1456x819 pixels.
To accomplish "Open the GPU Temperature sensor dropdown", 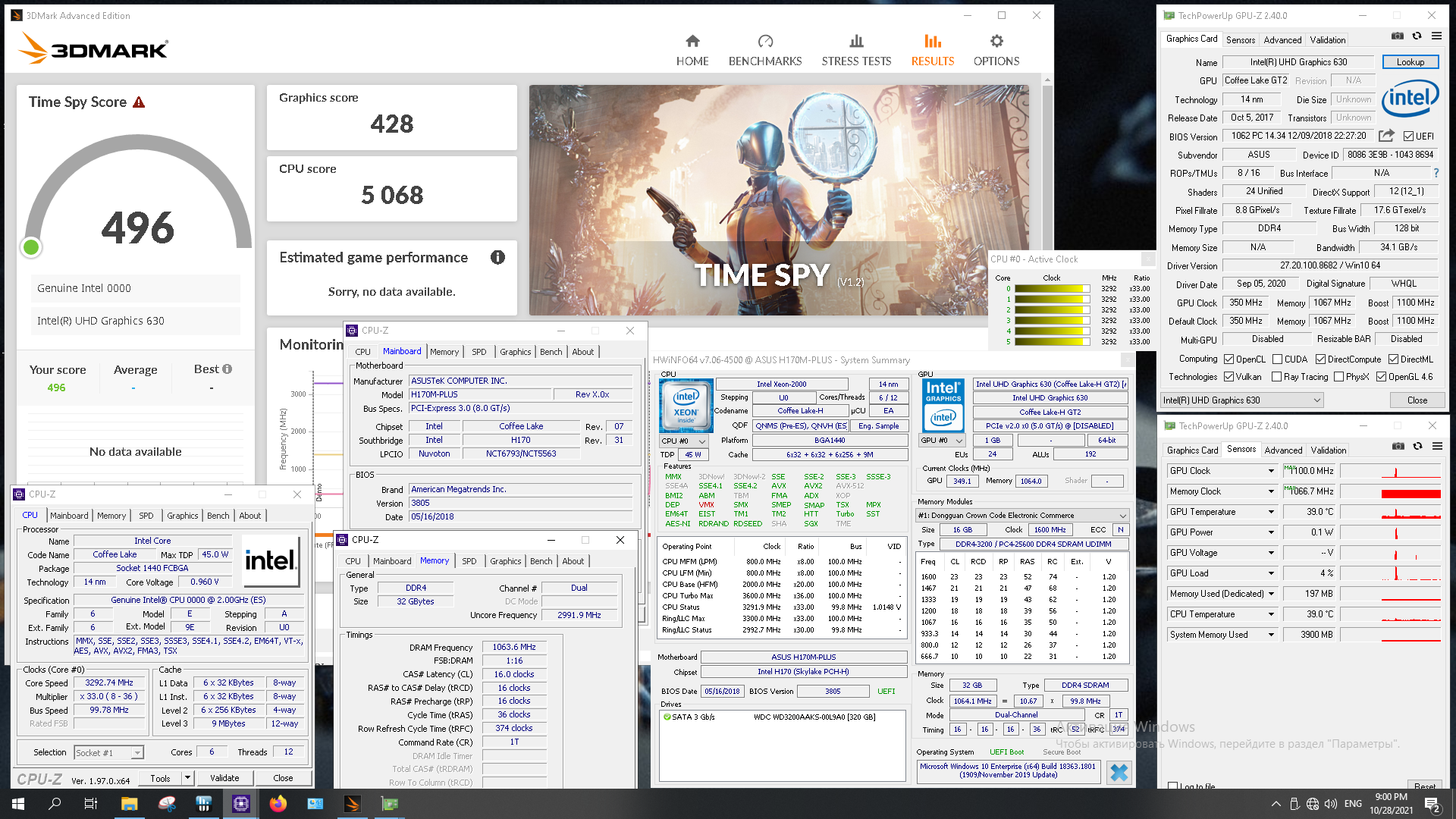I will [x=1272, y=512].
